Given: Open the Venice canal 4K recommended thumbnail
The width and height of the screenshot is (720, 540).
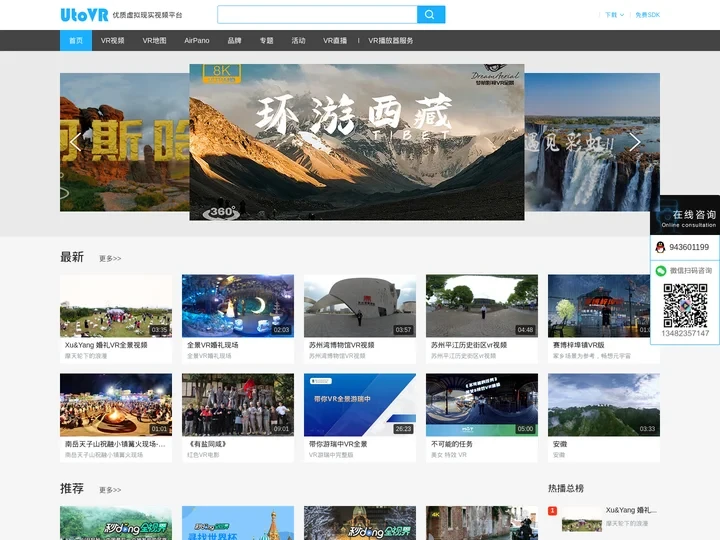Looking at the screenshot, I should (x=482, y=523).
